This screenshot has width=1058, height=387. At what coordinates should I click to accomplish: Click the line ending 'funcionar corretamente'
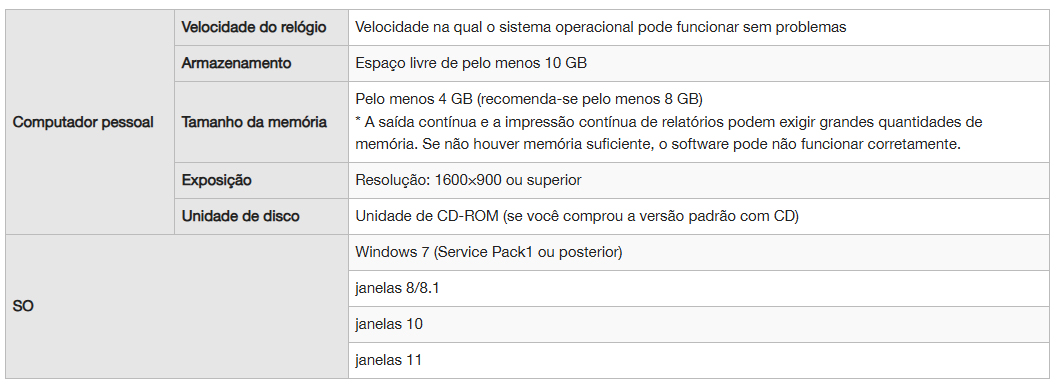pyautogui.click(x=658, y=145)
